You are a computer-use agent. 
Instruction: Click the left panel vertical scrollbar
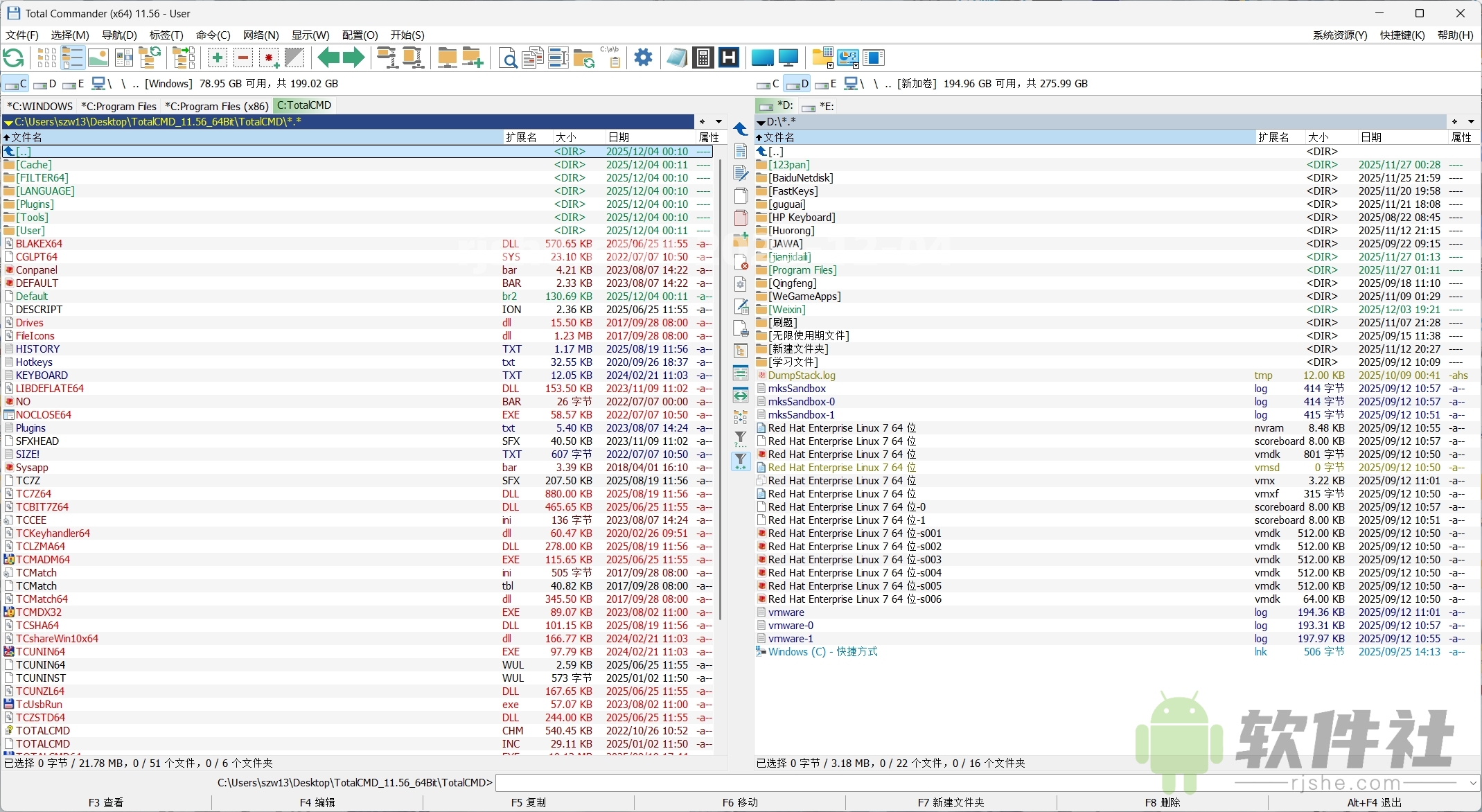tap(721, 388)
